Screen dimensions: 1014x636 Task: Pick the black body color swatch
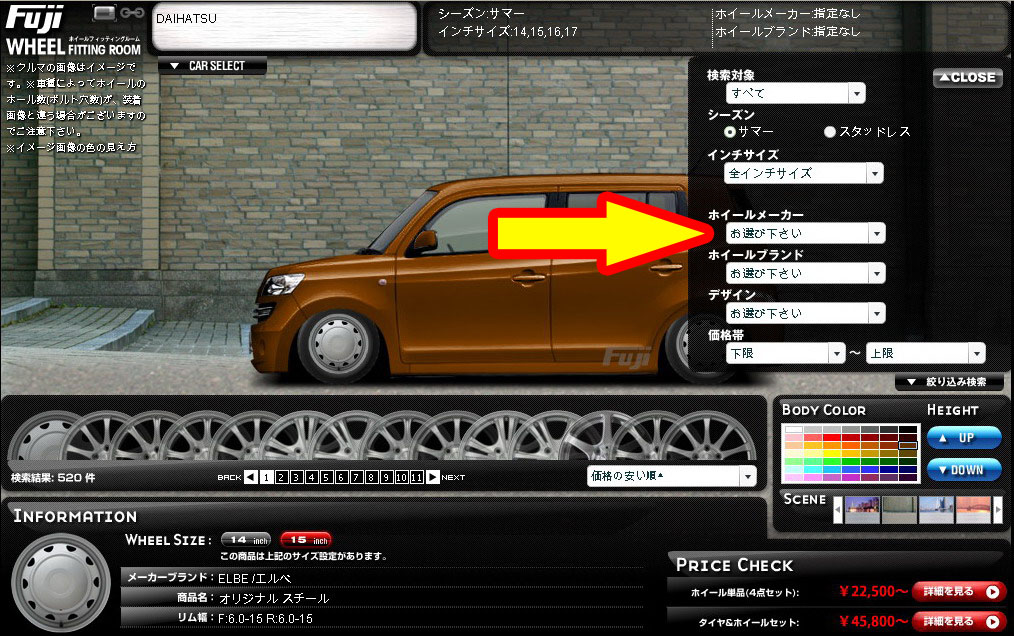tap(908, 430)
